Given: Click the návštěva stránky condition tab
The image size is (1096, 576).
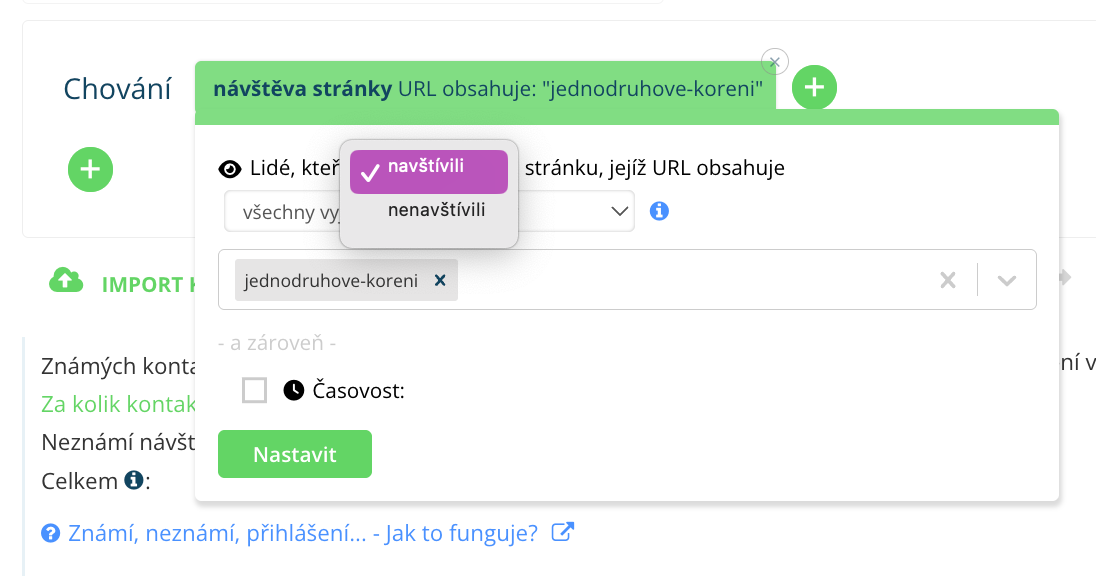Looking at the screenshot, I should tap(485, 88).
